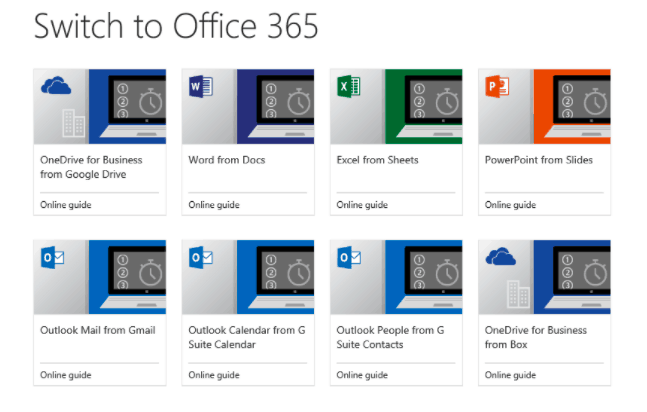
Task: Open the 'Word from Docs' title link
Action: click(227, 160)
